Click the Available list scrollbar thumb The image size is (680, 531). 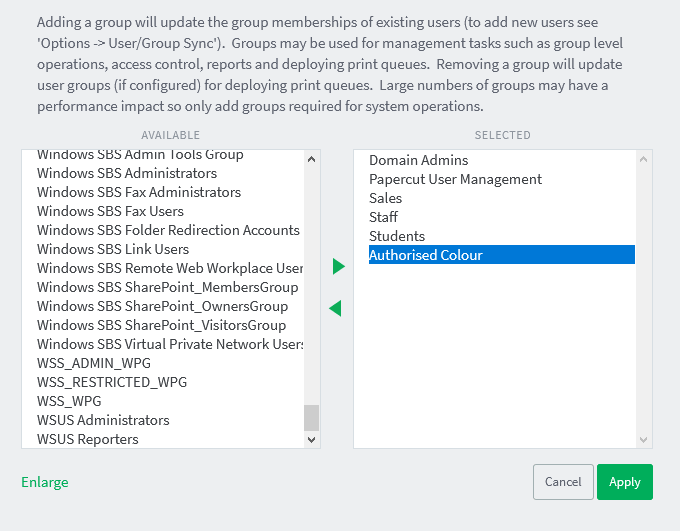[311, 417]
